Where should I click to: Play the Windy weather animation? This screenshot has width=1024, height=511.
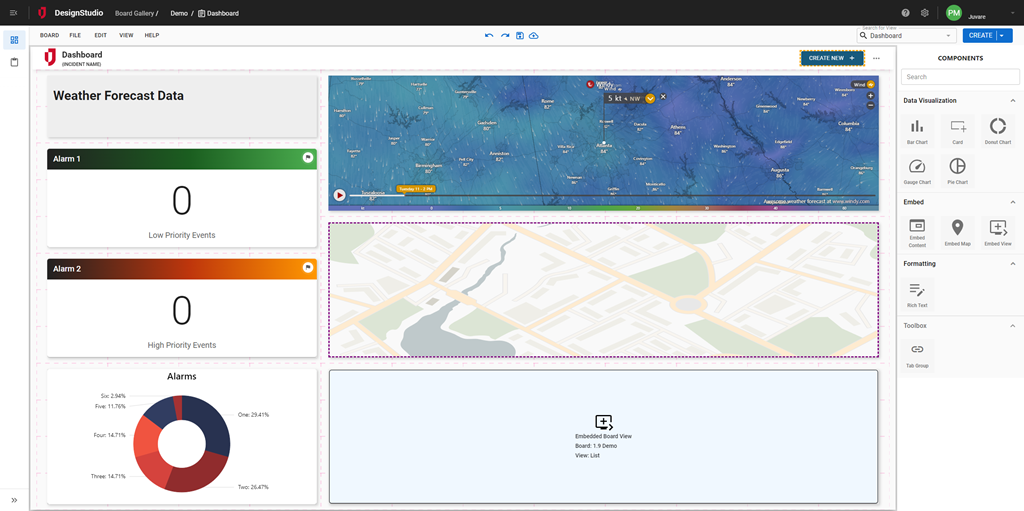[x=340, y=196]
